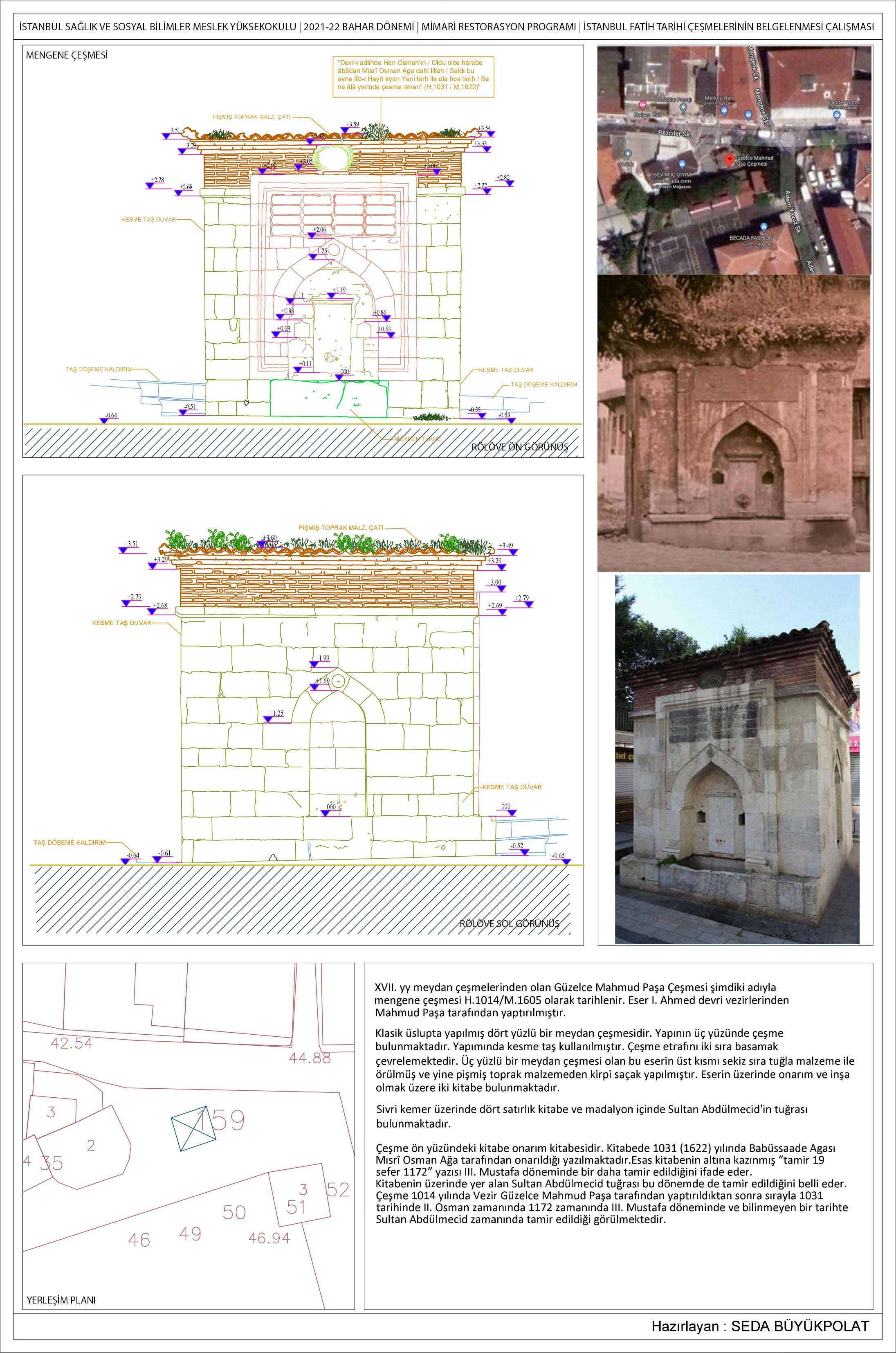Click the -0.61 elevation value
Viewport: 896px width, 1353px height.
click(x=164, y=853)
